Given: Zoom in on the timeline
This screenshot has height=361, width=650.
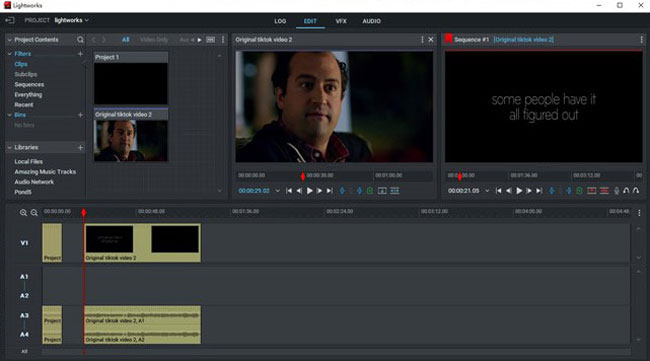Looking at the screenshot, I should [x=23, y=213].
